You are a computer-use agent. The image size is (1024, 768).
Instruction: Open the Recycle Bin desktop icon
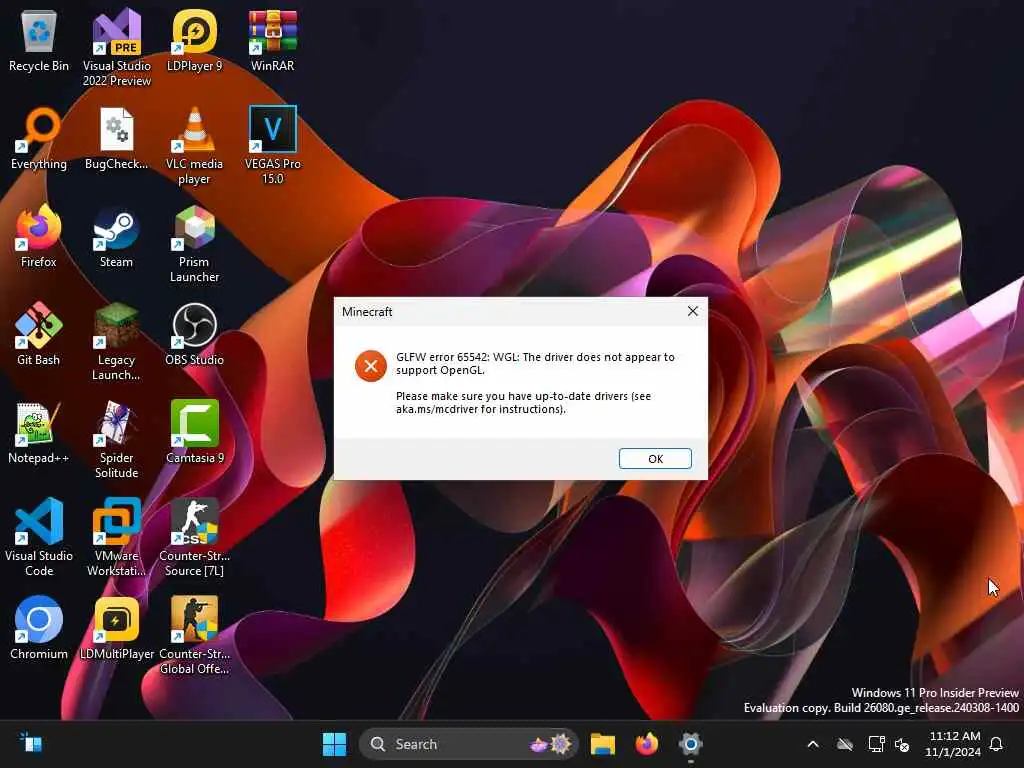[39, 40]
